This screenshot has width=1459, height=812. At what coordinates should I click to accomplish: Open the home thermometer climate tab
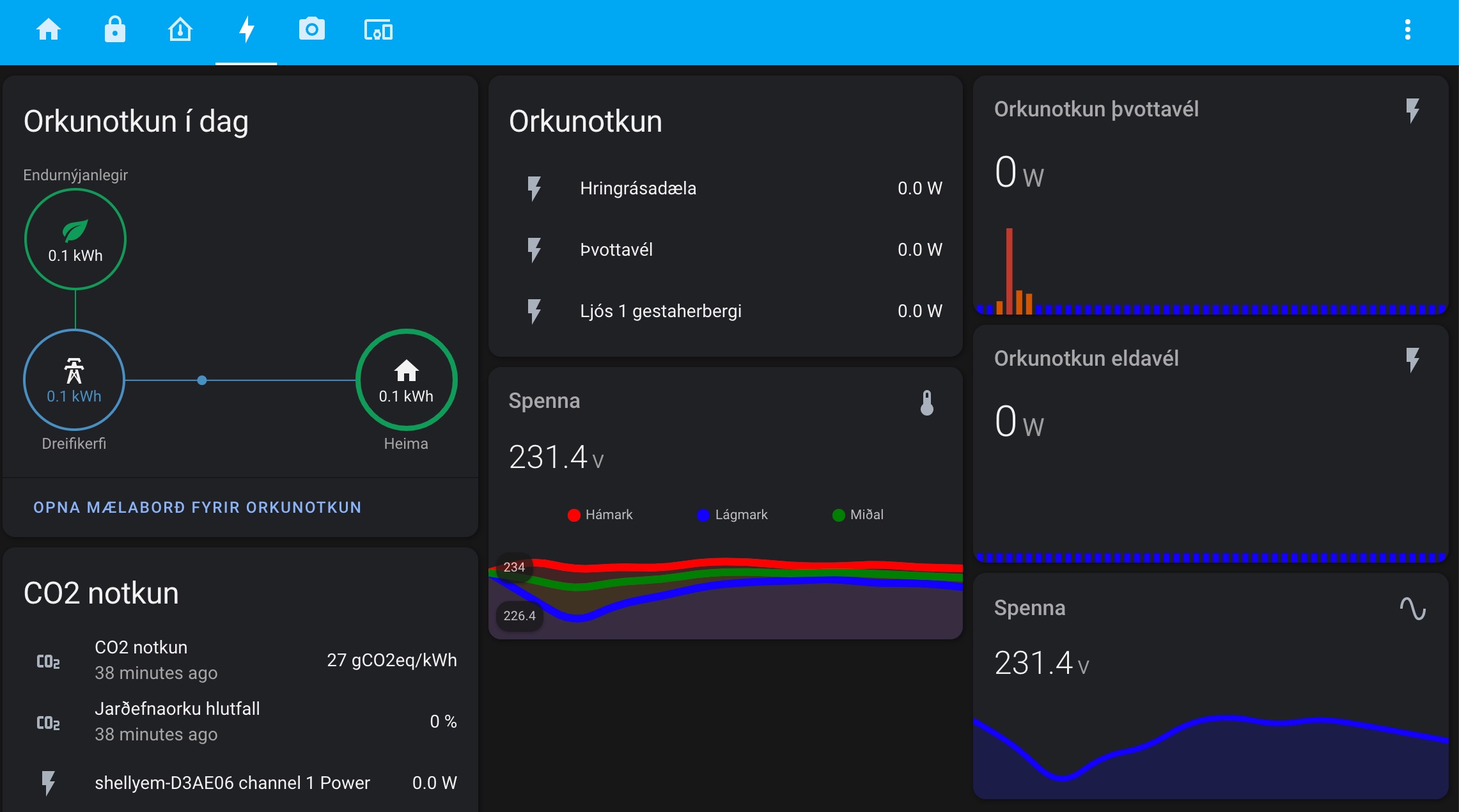(x=180, y=30)
